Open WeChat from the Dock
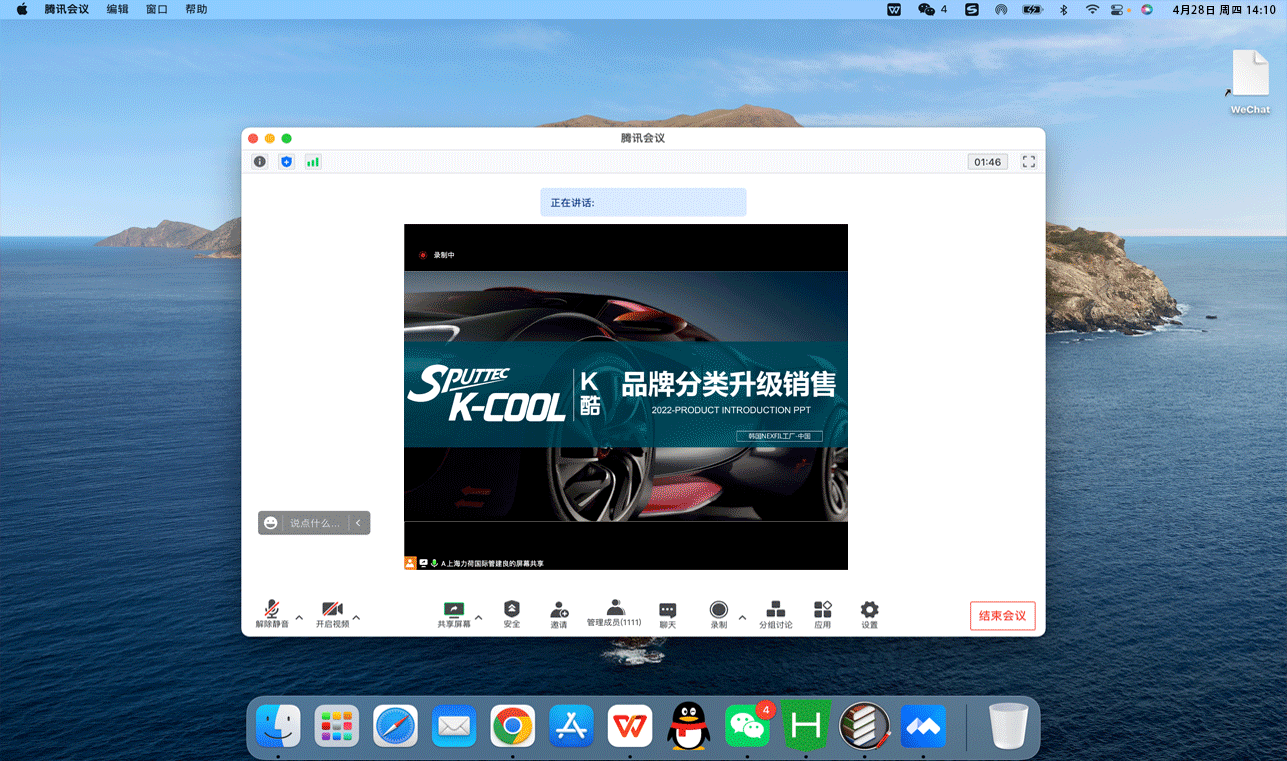 (x=747, y=726)
